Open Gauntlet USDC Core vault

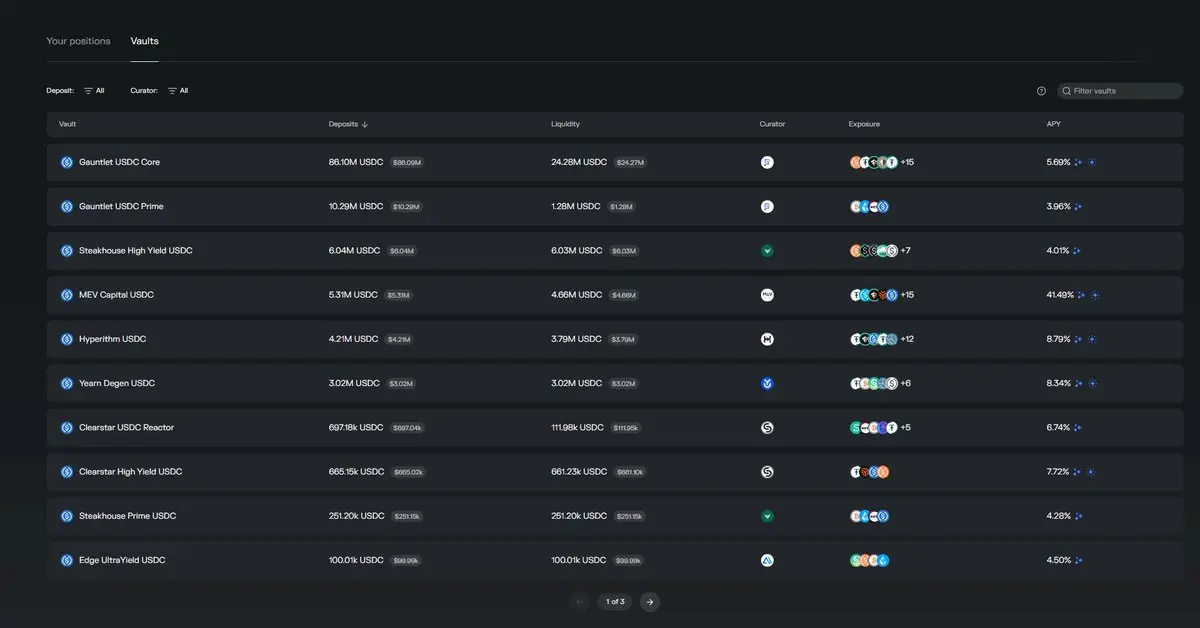615,162
